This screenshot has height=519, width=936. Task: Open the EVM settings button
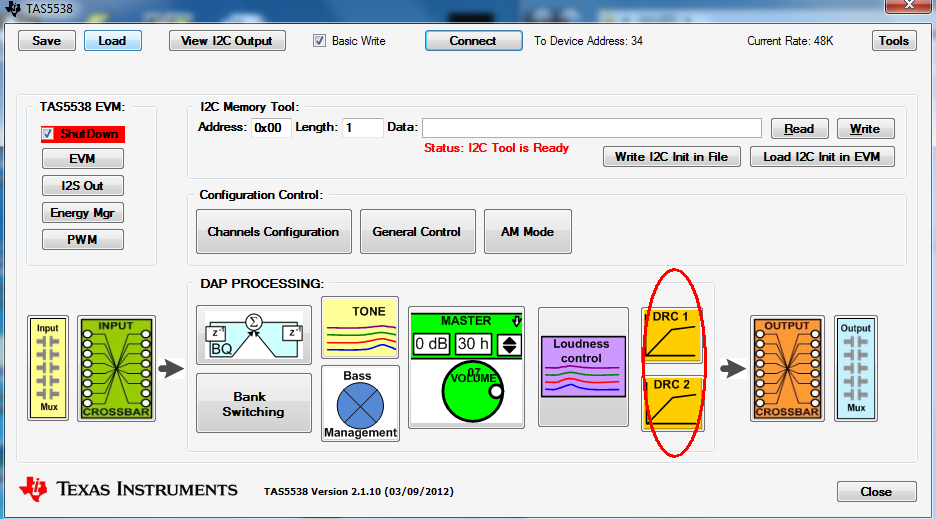pyautogui.click(x=82, y=159)
